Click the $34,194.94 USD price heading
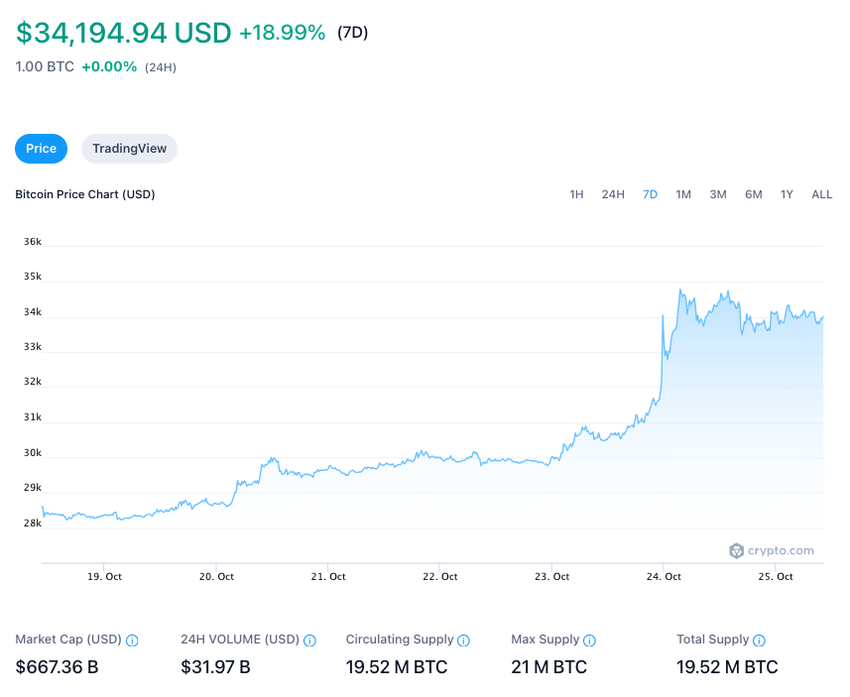 (x=123, y=33)
